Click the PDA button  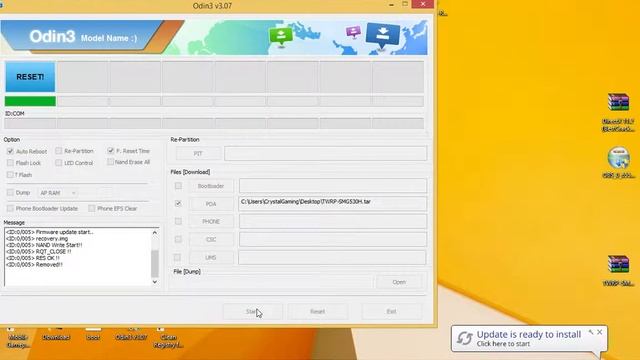(x=211, y=204)
